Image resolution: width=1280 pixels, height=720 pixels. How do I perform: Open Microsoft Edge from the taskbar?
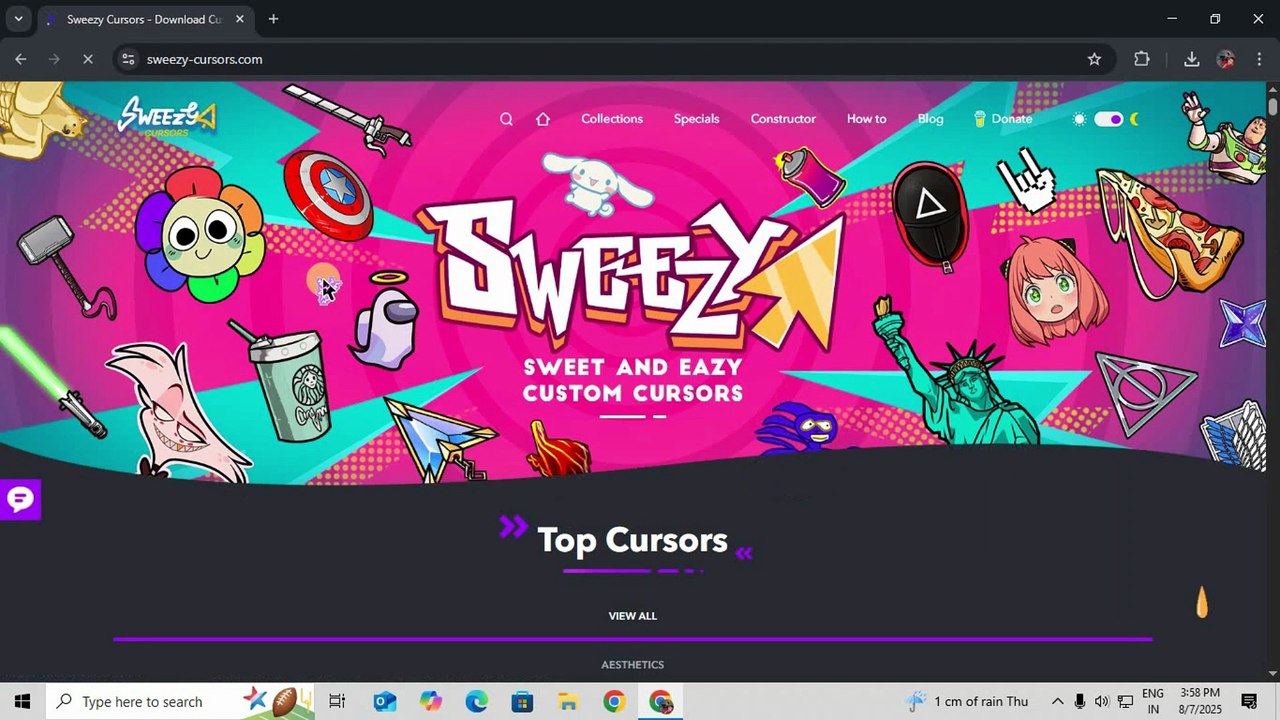click(476, 701)
